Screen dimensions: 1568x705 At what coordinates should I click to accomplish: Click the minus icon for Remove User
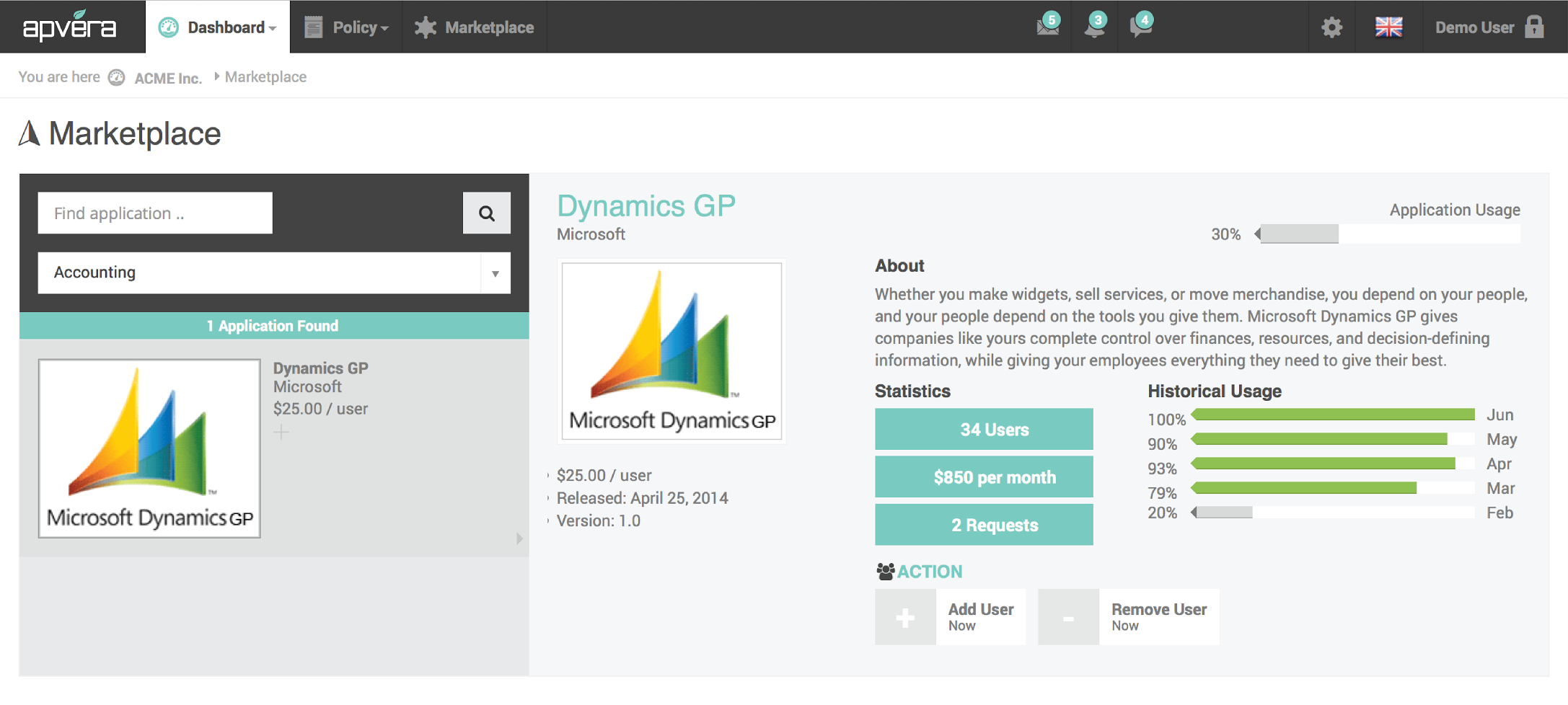point(1068,618)
